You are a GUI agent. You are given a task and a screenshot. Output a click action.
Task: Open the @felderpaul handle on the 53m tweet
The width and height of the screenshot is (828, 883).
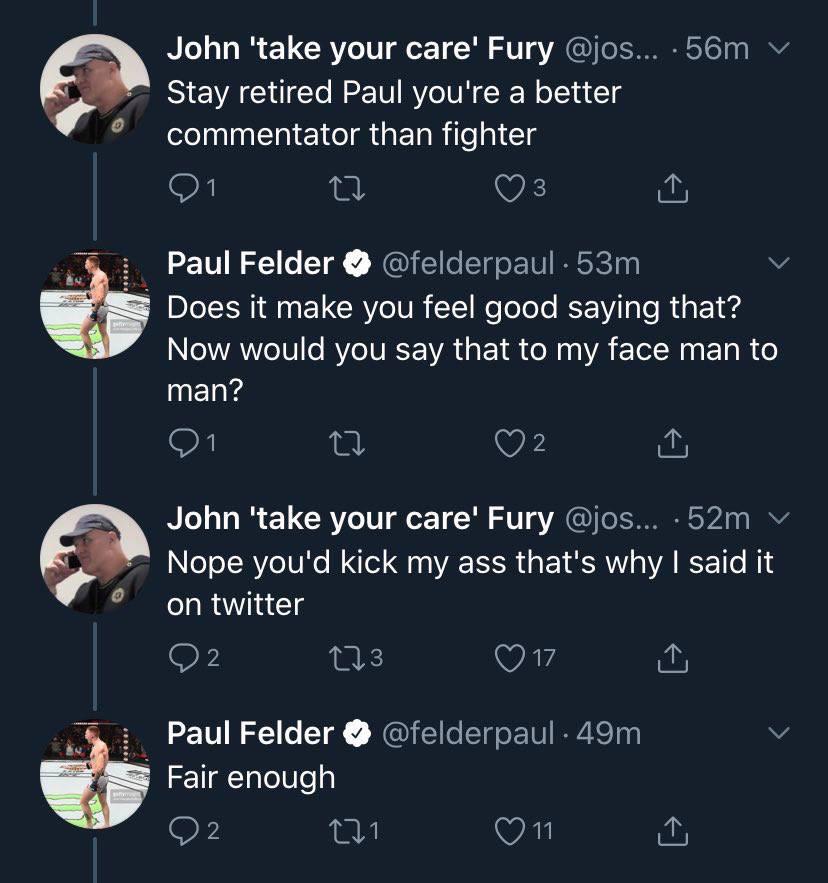pos(468,263)
